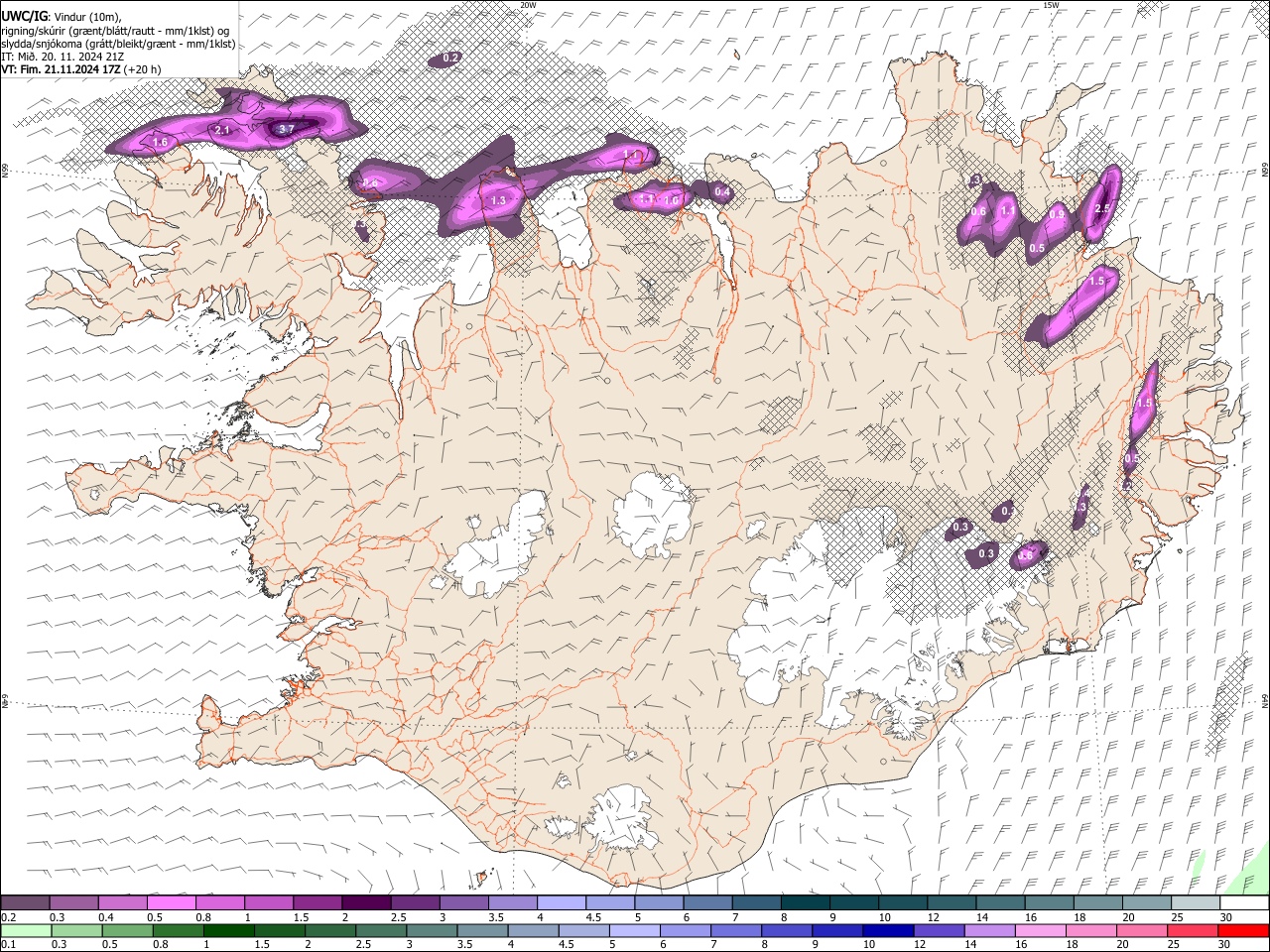The width and height of the screenshot is (1270, 952).
Task: Click the dark plum 0.2 swatch in the upper legend
Action: point(25,902)
